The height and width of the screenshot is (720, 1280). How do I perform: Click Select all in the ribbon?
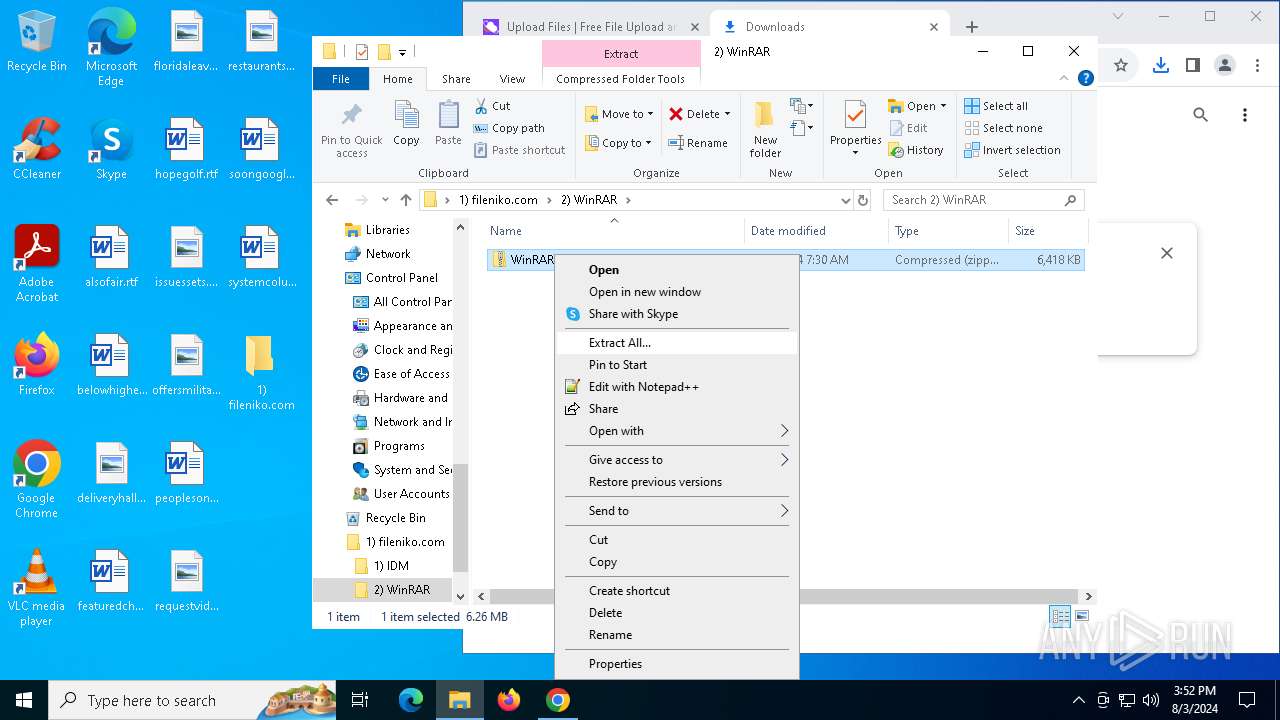pyautogui.click(x=996, y=106)
